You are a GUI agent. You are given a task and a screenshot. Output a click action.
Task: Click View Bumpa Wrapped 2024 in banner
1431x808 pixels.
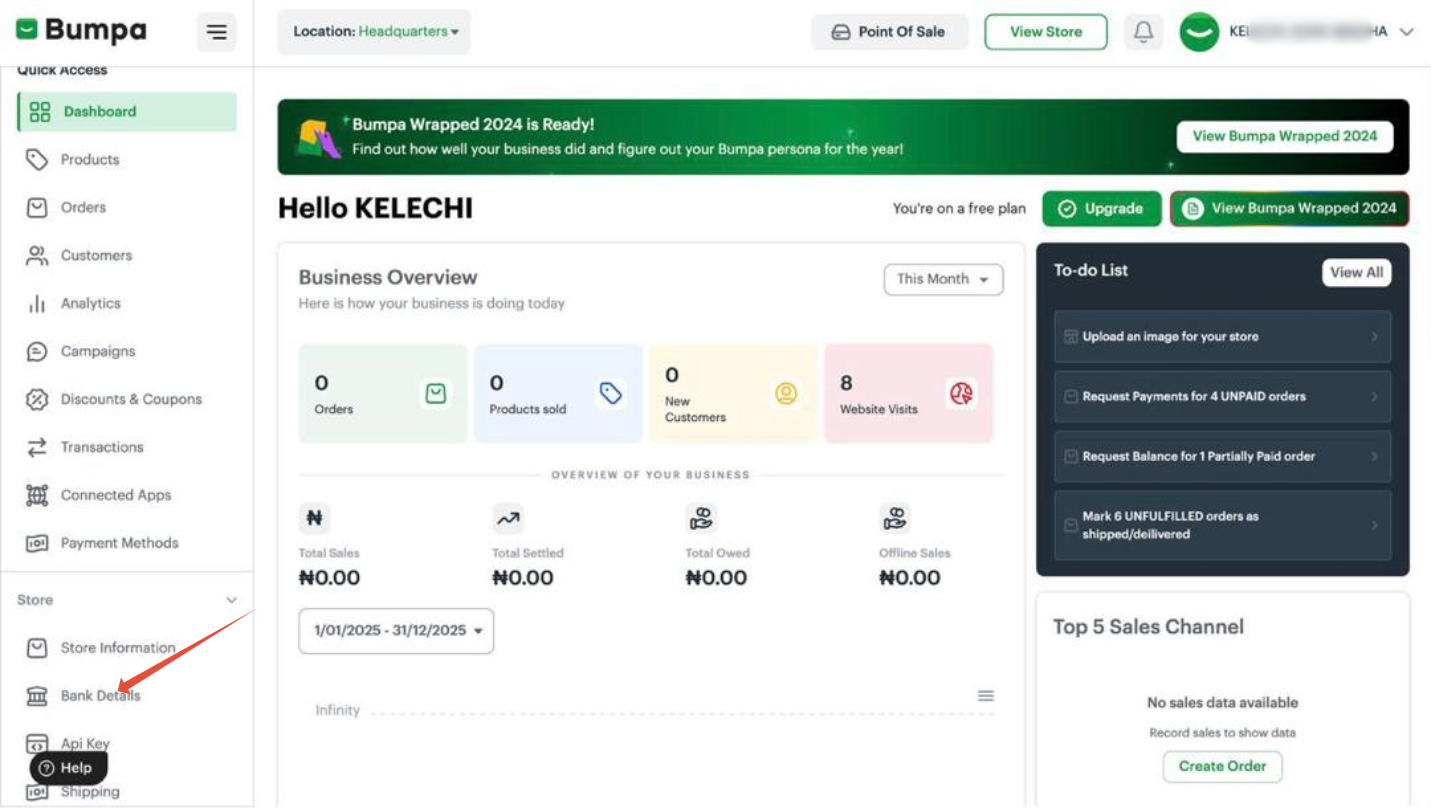point(1285,137)
